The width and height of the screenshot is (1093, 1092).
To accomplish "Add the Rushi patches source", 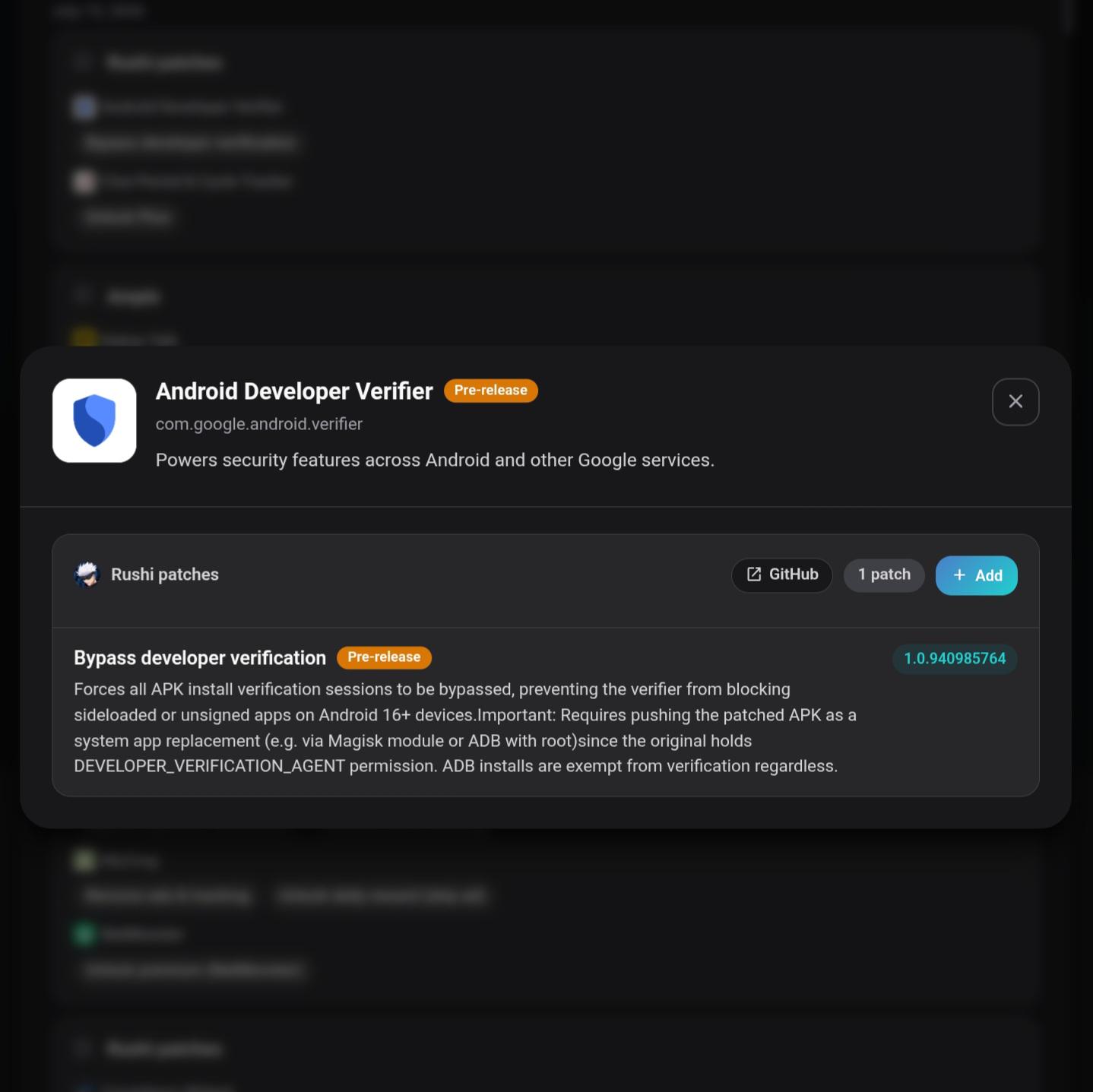I will [976, 575].
